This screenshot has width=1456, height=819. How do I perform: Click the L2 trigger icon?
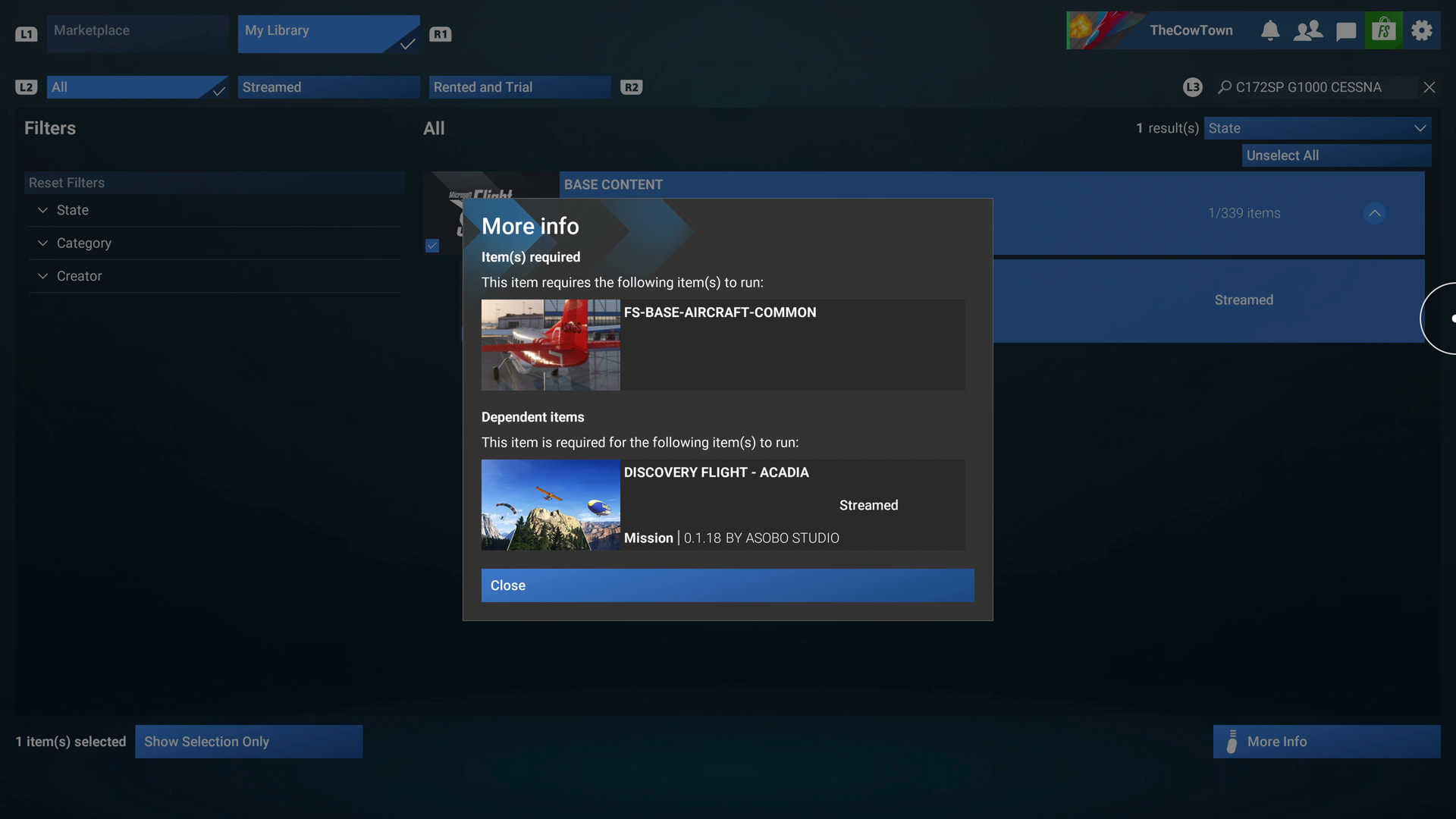(x=26, y=87)
